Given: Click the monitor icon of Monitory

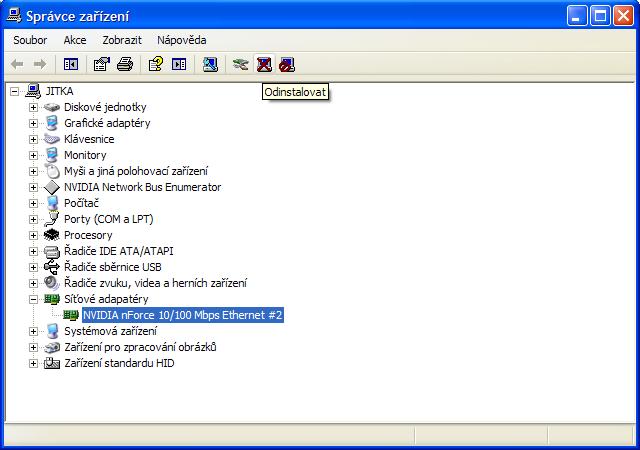Looking at the screenshot, I should tap(52, 155).
